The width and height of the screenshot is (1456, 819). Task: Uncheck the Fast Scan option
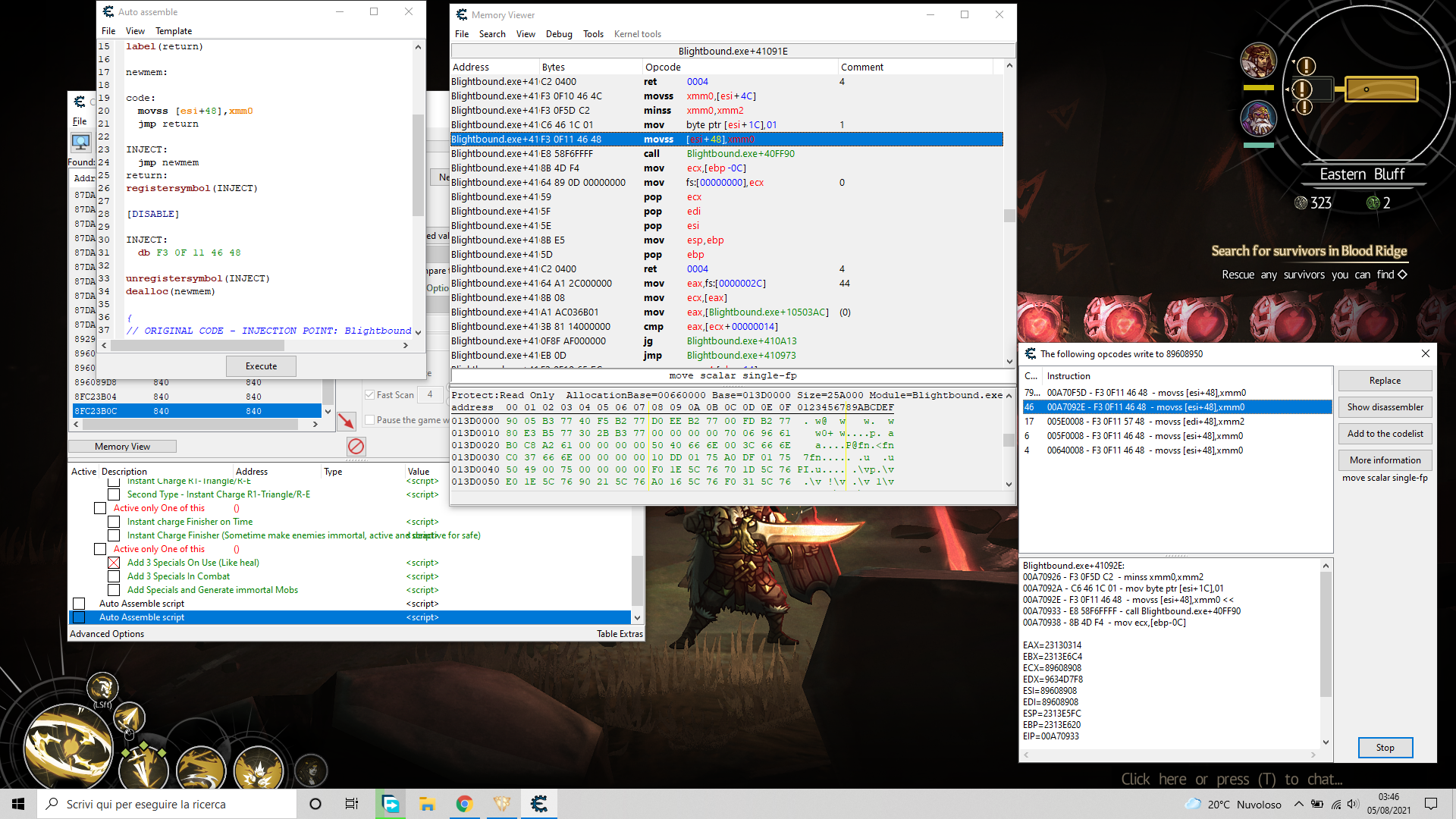pyautogui.click(x=369, y=394)
